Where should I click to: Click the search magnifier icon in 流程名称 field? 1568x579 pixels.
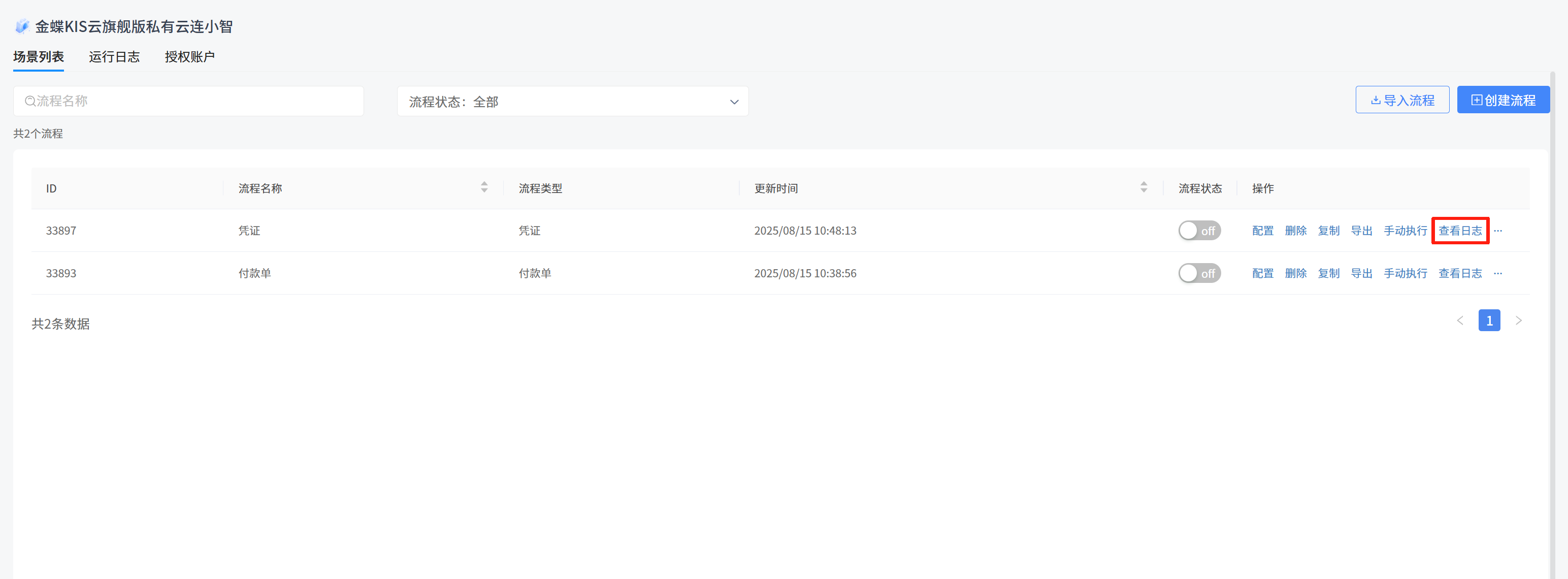click(x=29, y=101)
